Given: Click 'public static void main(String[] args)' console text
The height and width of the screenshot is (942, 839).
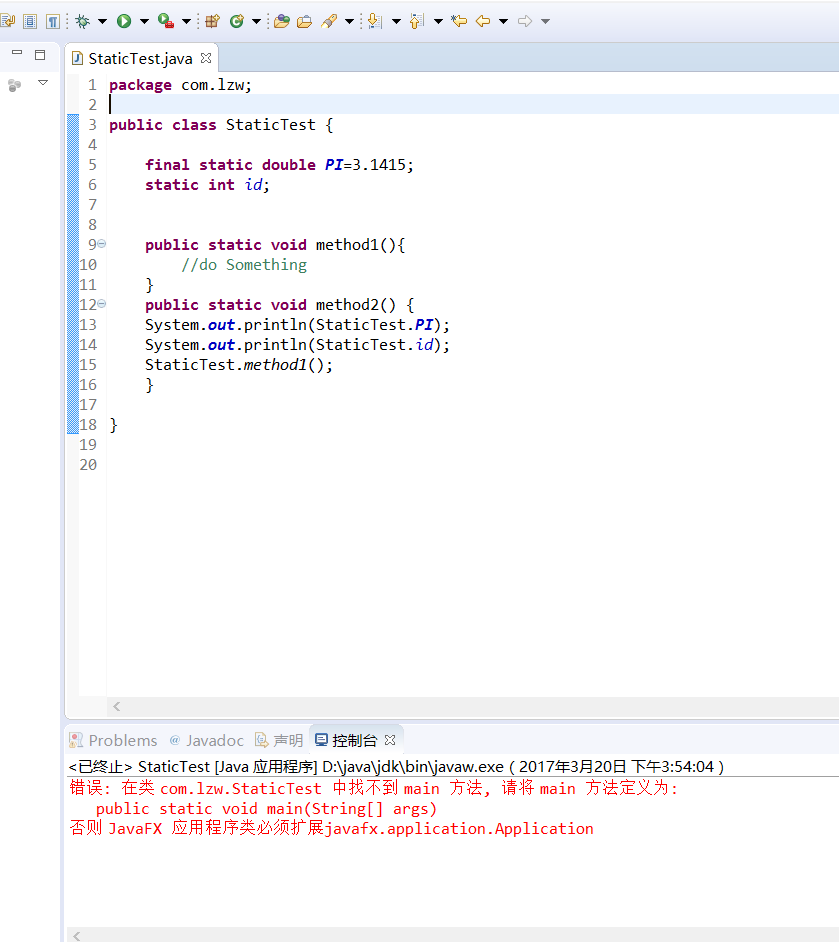Looking at the screenshot, I should [x=266, y=809].
